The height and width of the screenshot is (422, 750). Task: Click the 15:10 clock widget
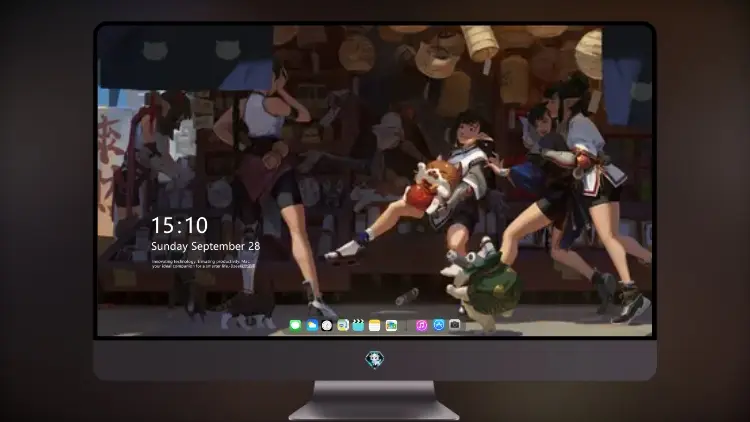click(x=179, y=225)
